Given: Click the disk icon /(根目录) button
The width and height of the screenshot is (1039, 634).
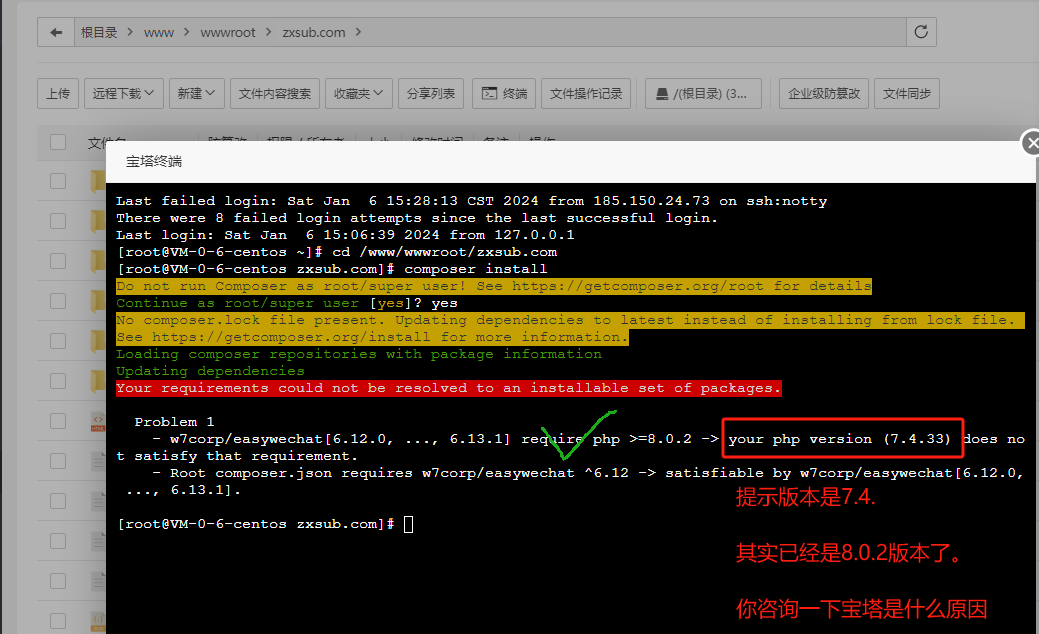Looking at the screenshot, I should click(703, 93).
